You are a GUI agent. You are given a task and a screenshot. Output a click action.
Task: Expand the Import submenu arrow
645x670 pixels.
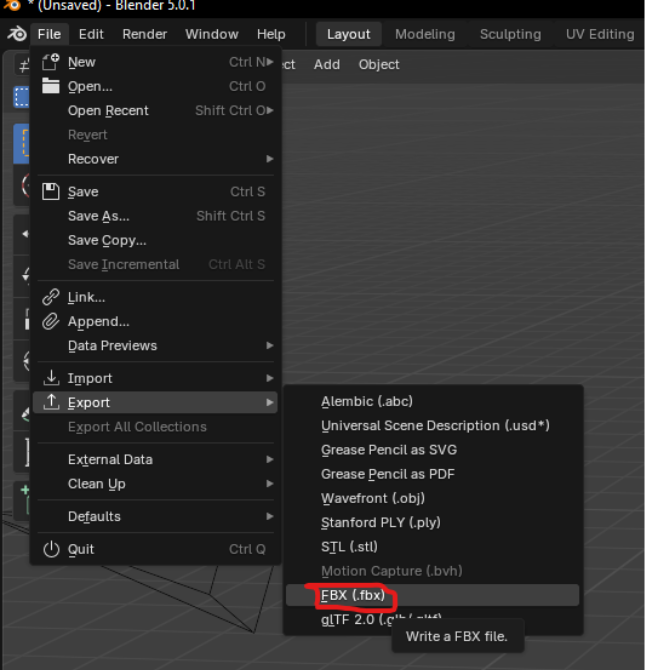tap(270, 378)
